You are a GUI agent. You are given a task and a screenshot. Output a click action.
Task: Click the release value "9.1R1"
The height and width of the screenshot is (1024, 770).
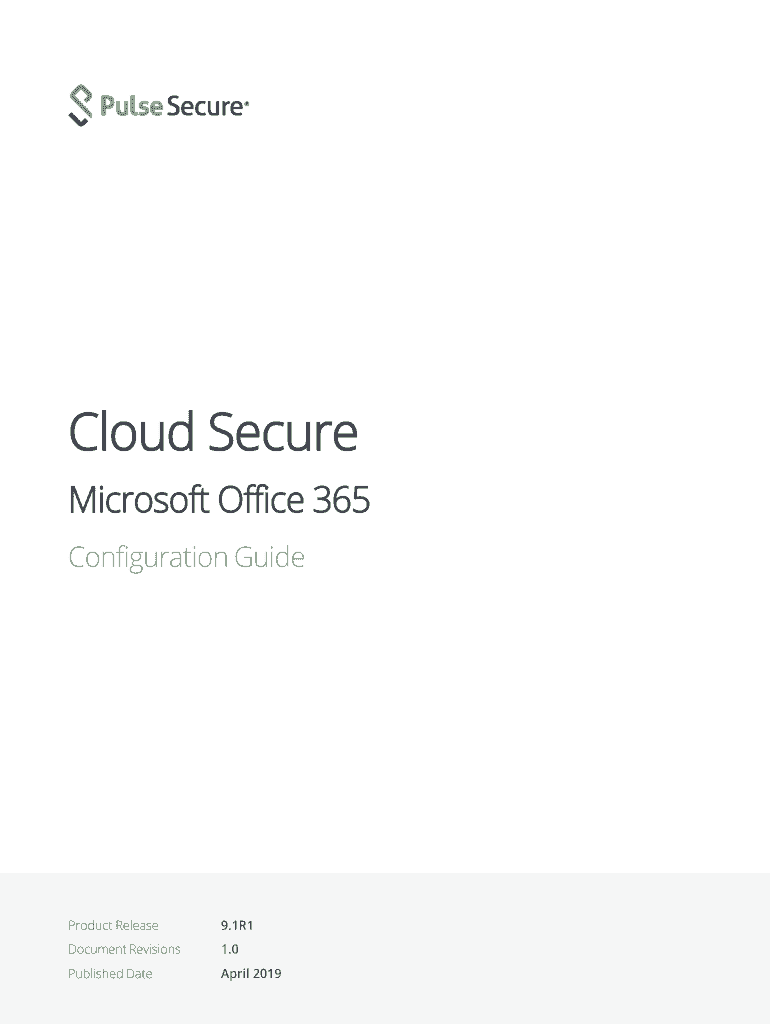point(237,925)
